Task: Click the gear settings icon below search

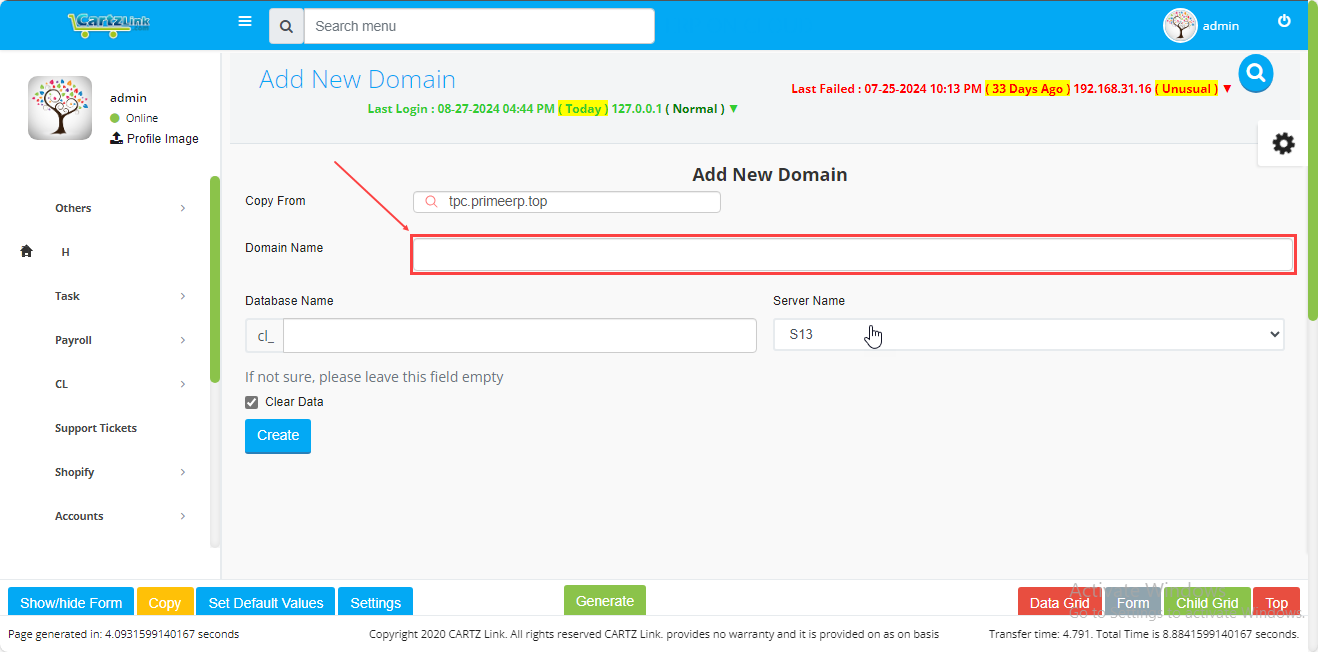Action: pyautogui.click(x=1283, y=143)
